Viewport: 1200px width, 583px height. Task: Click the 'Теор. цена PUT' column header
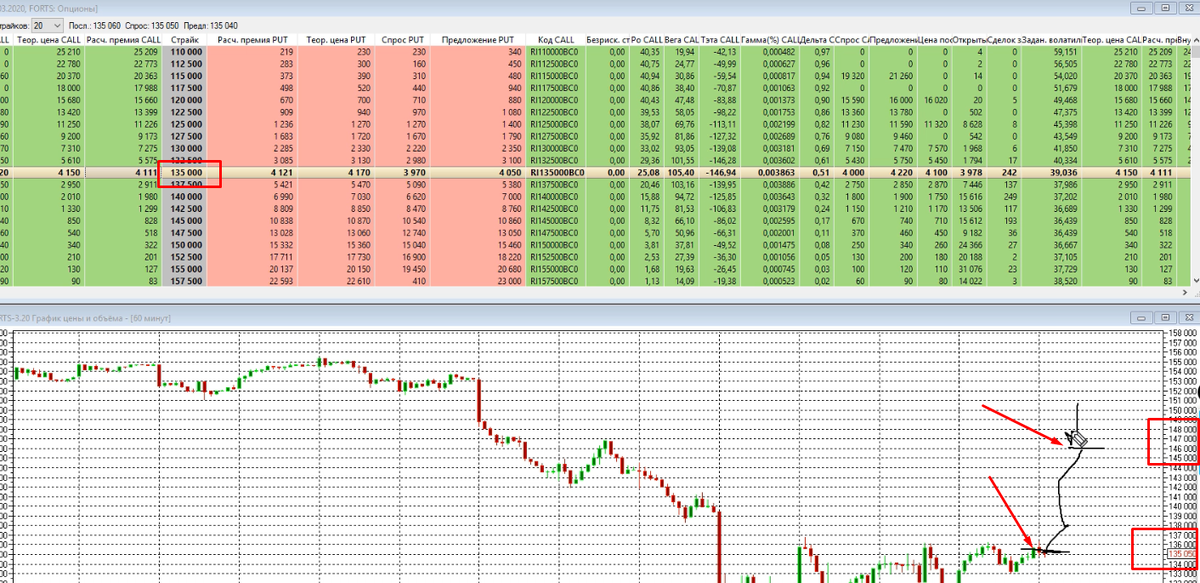pyautogui.click(x=334, y=39)
